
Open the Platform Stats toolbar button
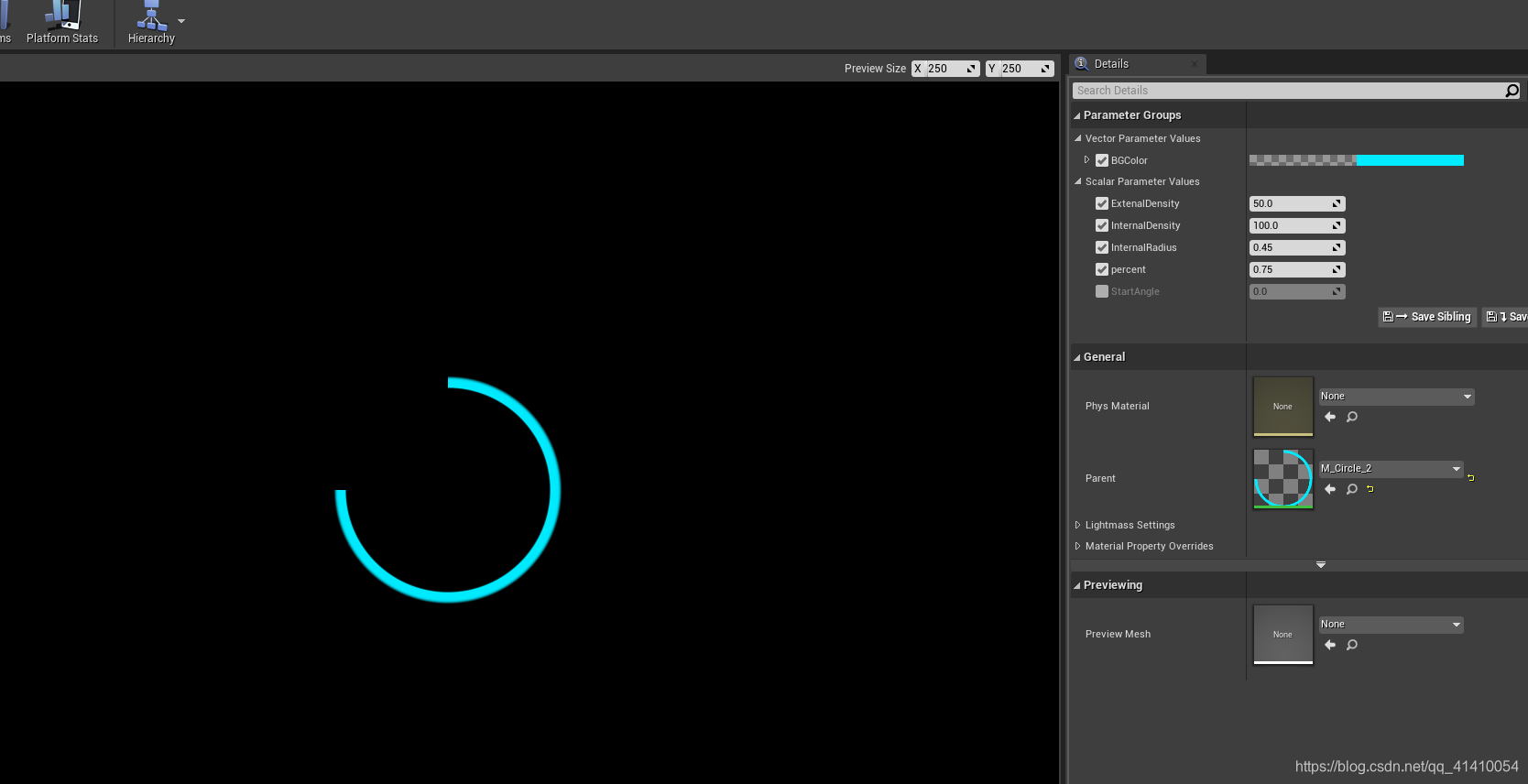click(62, 23)
